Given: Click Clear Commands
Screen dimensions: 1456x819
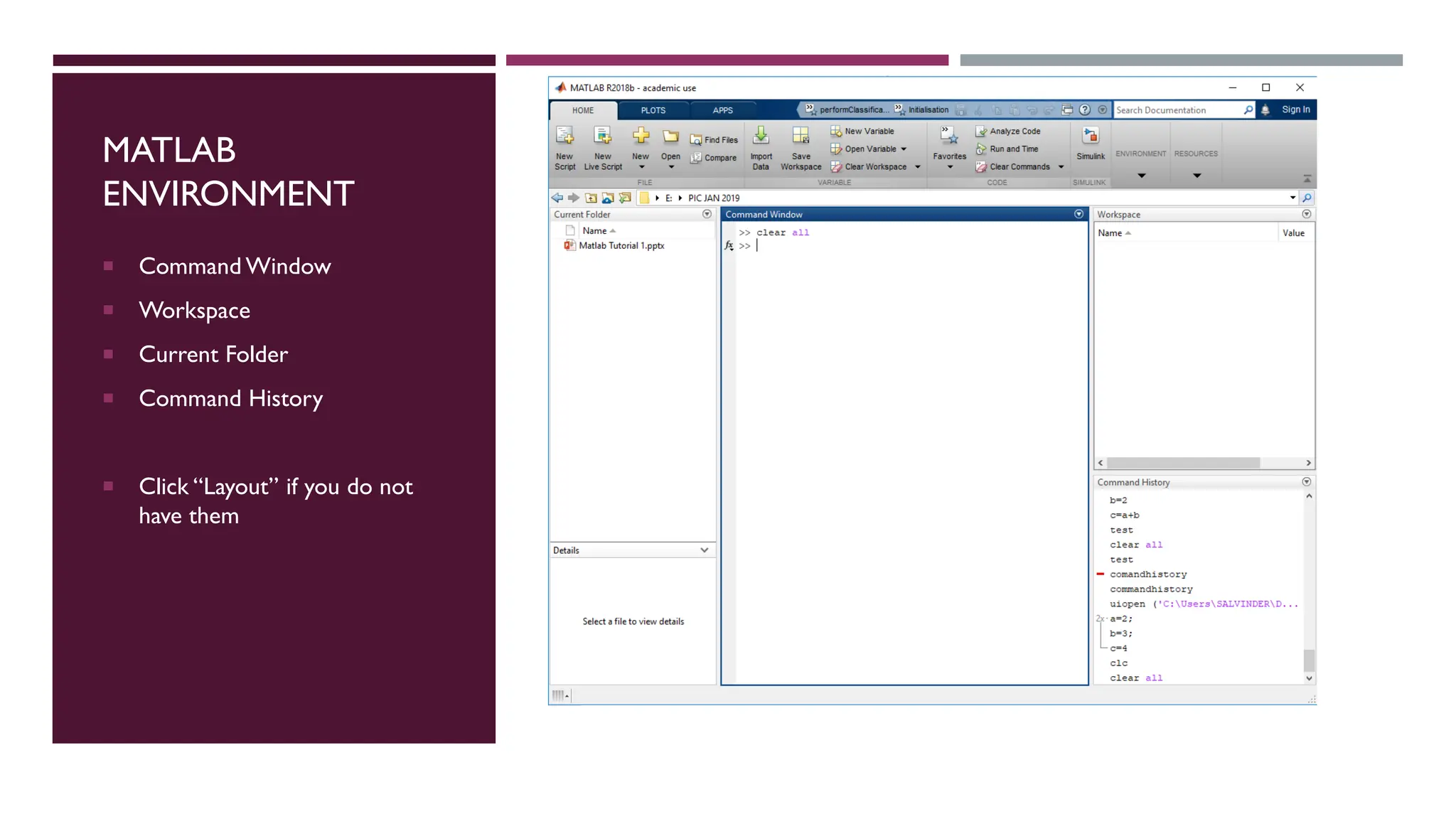Looking at the screenshot, I should tap(1012, 167).
